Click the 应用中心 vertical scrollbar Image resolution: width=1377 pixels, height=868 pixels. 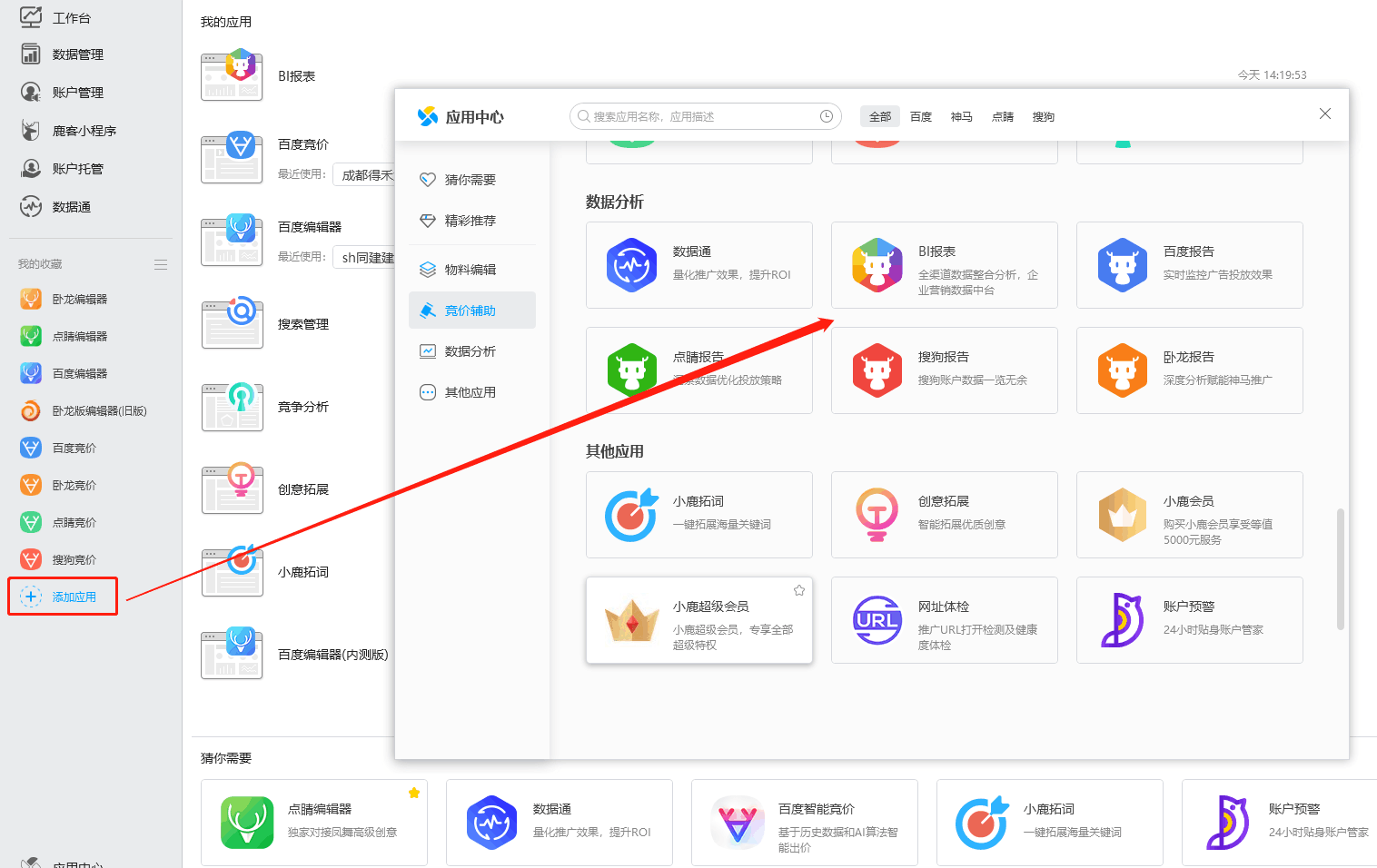pyautogui.click(x=1341, y=569)
